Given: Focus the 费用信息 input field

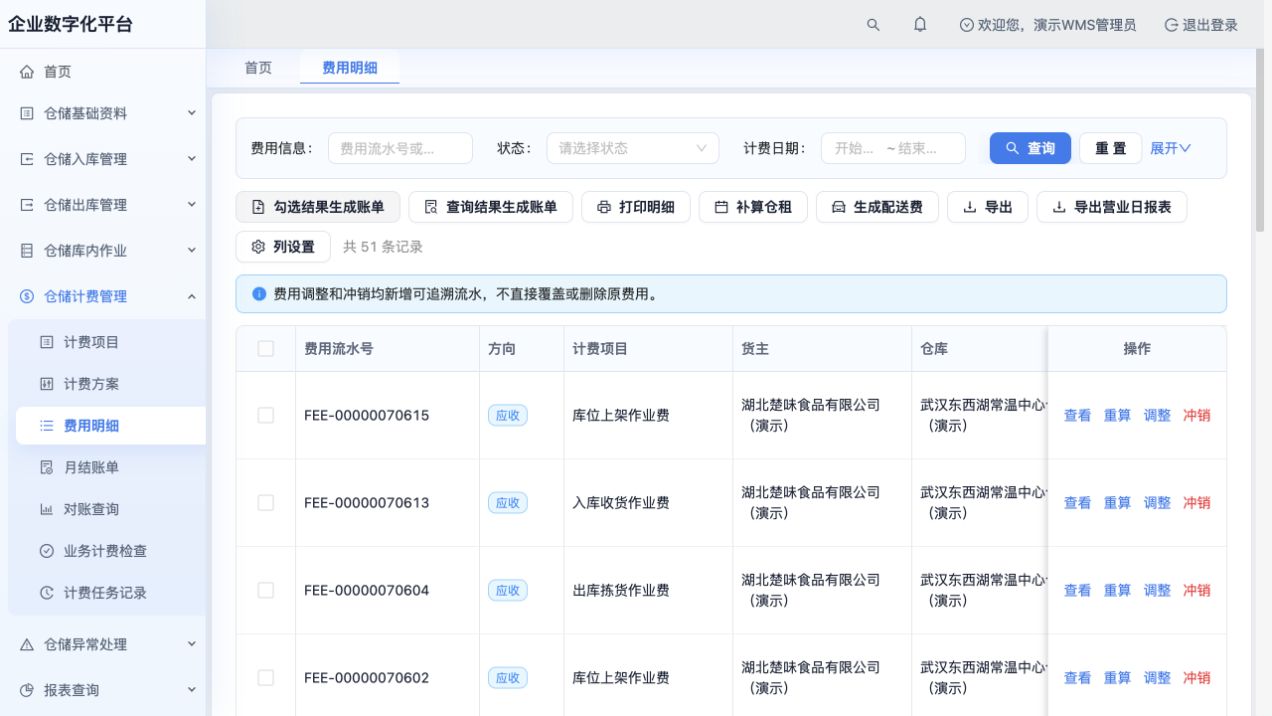Looking at the screenshot, I should [400, 148].
